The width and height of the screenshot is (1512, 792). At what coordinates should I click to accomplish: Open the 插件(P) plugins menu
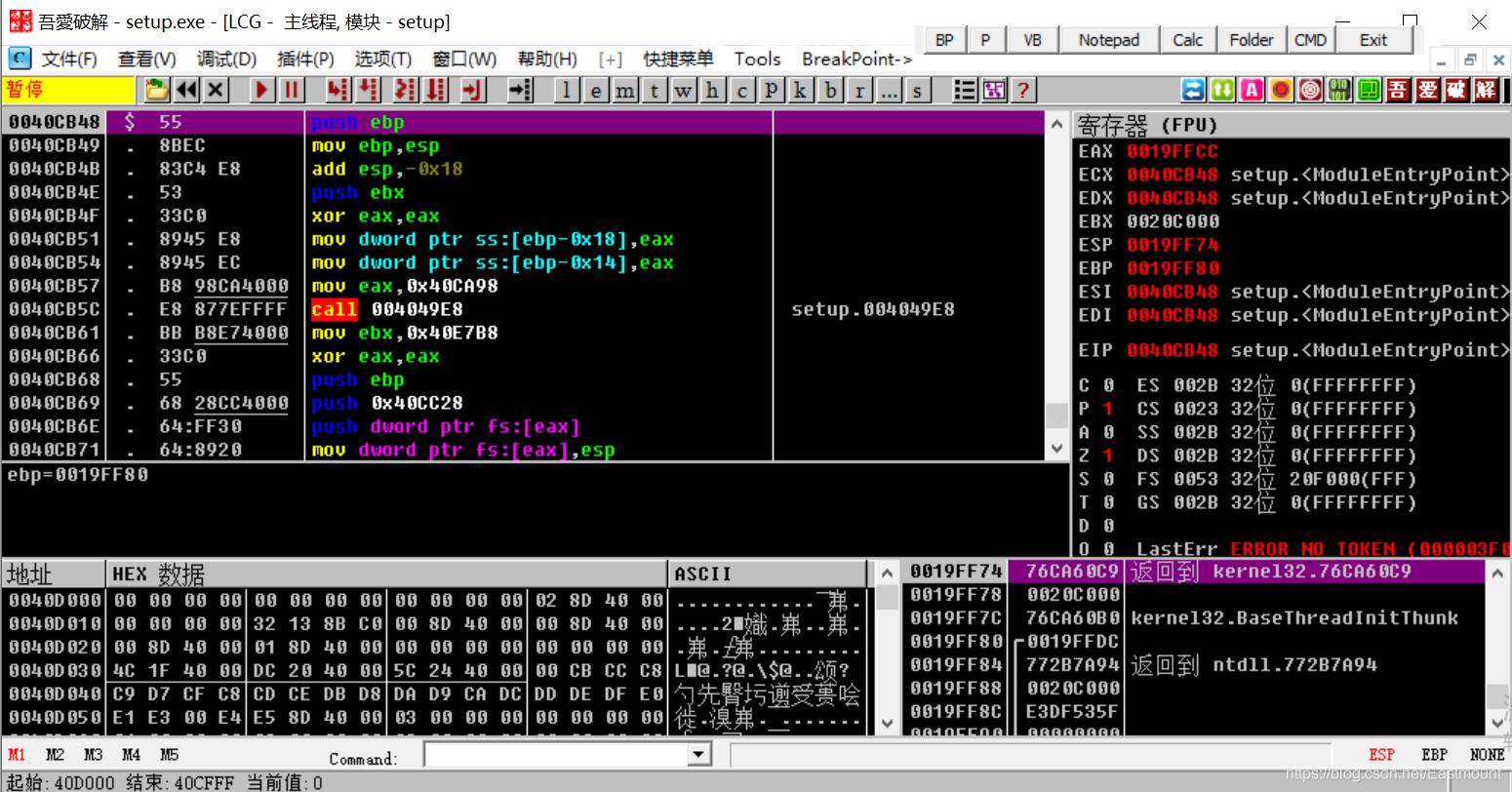[x=305, y=59]
